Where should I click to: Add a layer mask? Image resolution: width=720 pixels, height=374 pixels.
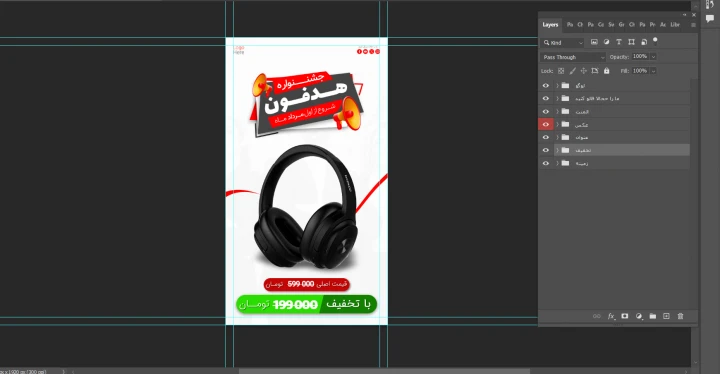point(624,316)
